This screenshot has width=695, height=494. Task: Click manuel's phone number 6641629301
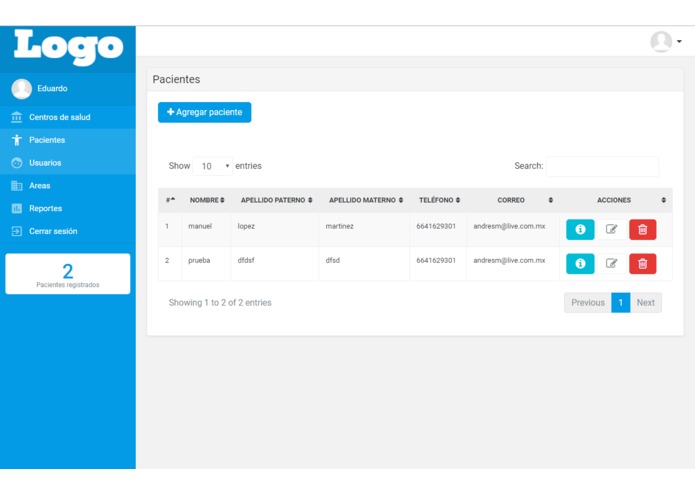tap(436, 226)
